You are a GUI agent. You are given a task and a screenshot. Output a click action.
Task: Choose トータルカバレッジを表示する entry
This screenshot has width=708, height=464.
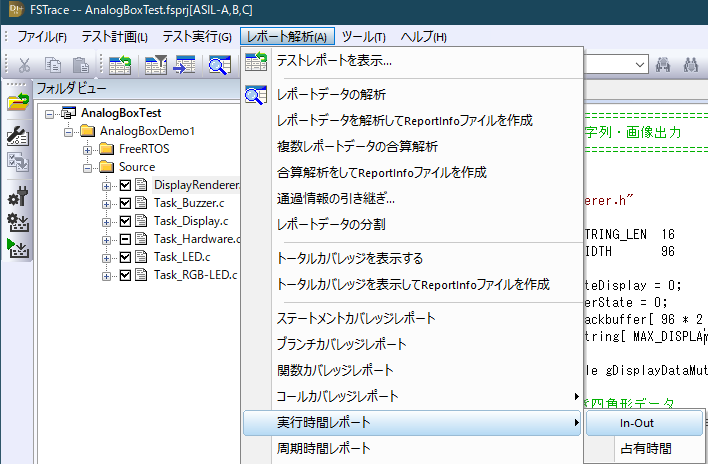412,259
